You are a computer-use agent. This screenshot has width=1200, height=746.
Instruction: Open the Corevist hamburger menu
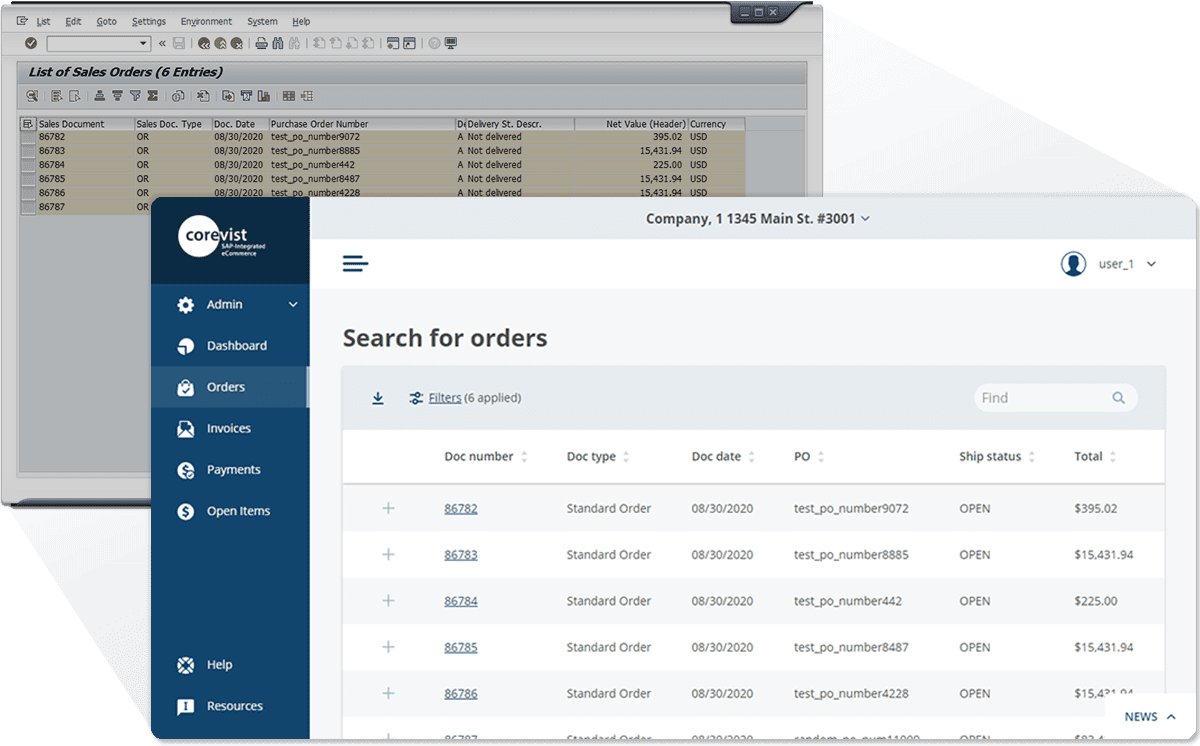pos(356,264)
